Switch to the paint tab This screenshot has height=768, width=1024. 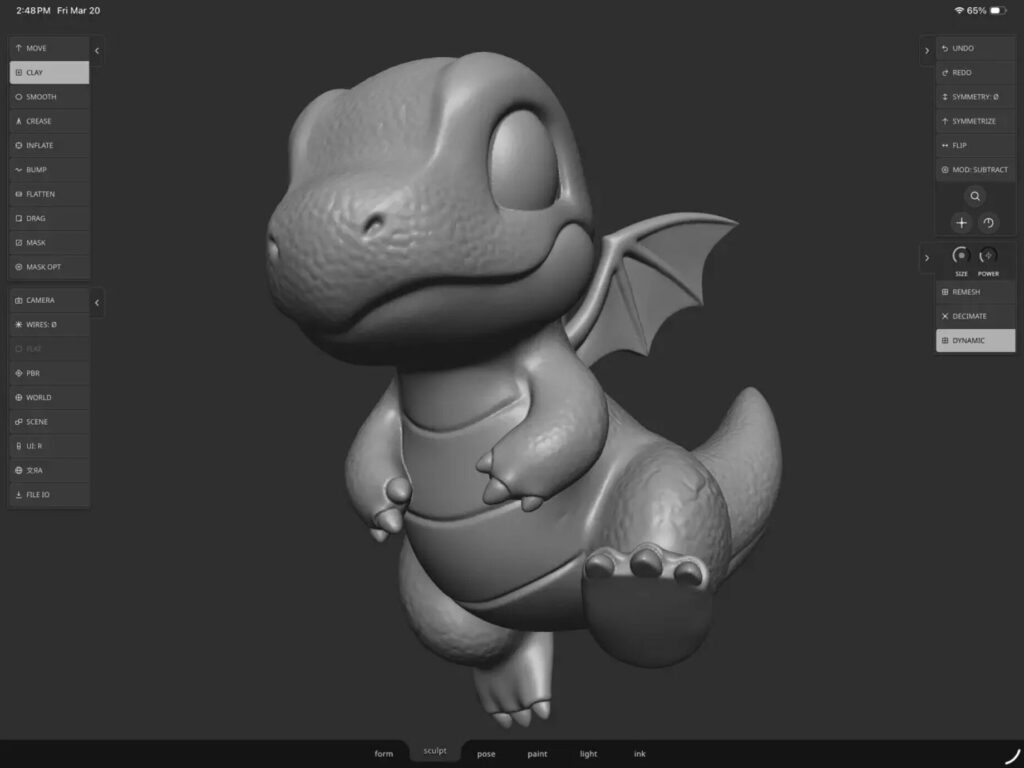(x=537, y=753)
